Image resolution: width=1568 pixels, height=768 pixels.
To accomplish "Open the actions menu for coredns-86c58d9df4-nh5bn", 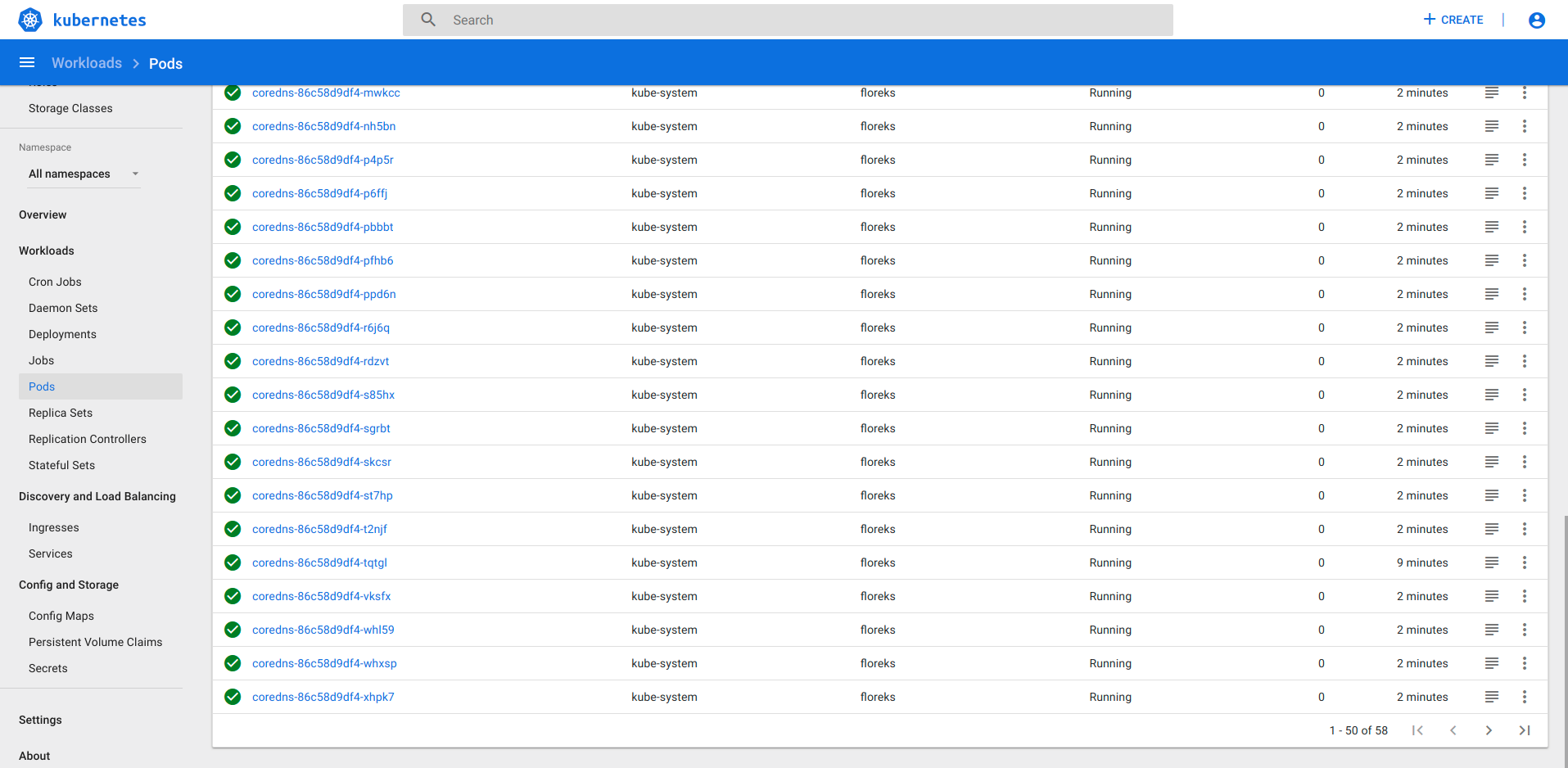I will point(1525,126).
